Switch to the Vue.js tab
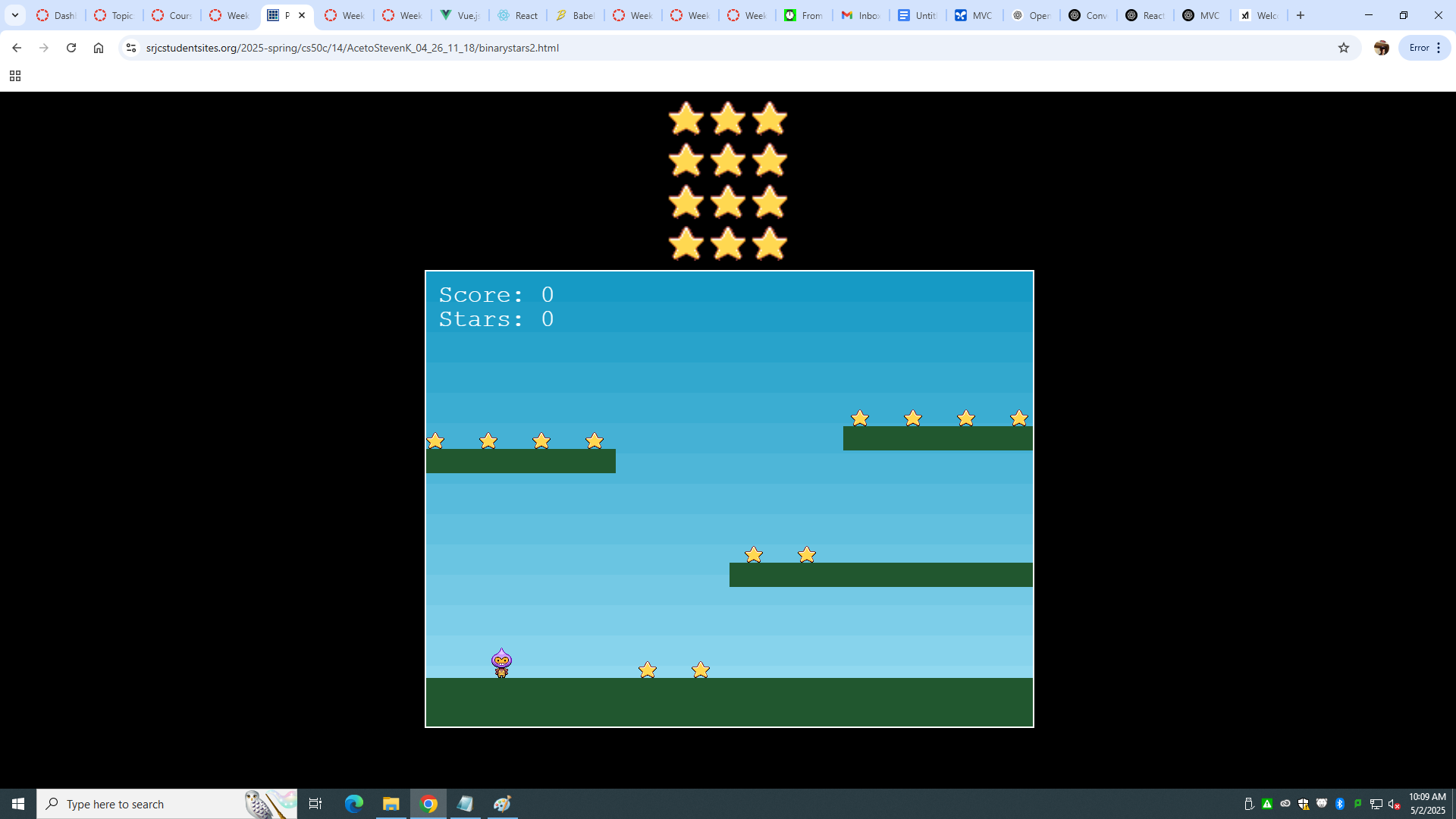This screenshot has width=1456, height=819. (x=460, y=15)
